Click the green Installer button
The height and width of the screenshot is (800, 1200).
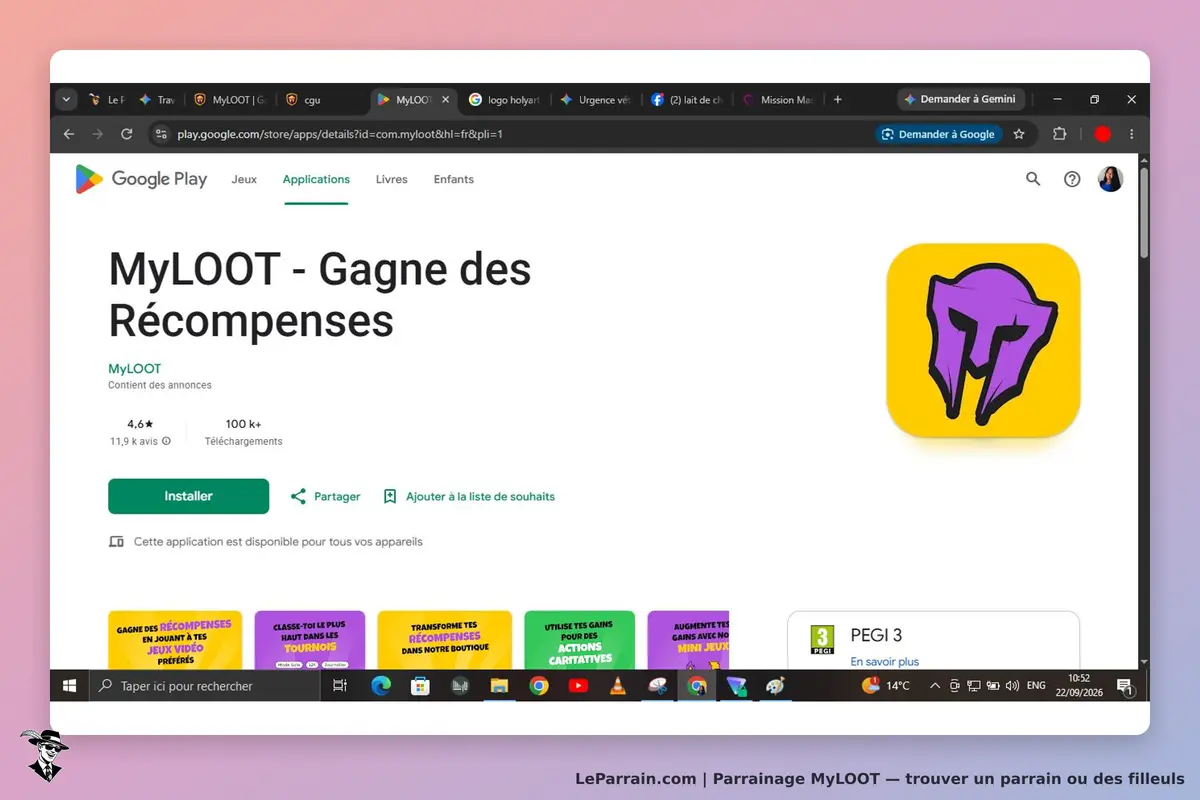pos(189,496)
